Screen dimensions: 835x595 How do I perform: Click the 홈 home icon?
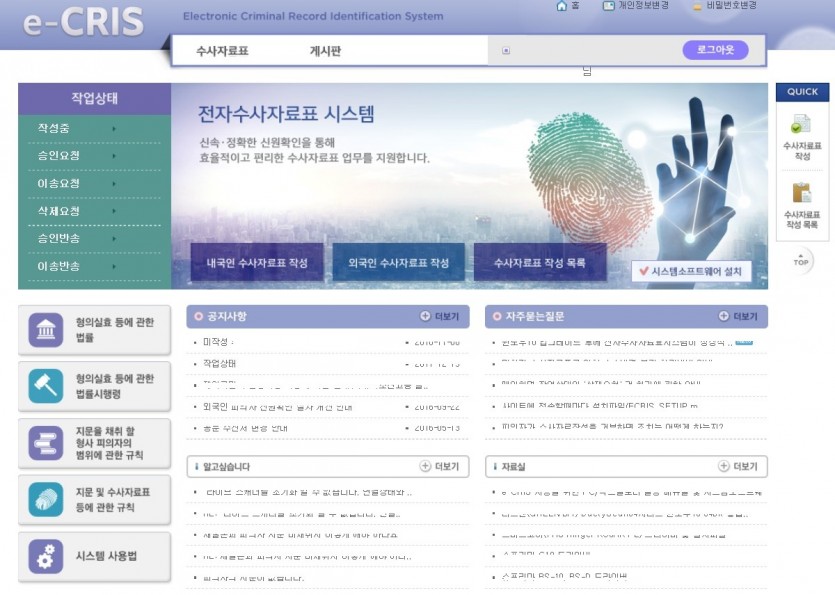pyautogui.click(x=559, y=8)
